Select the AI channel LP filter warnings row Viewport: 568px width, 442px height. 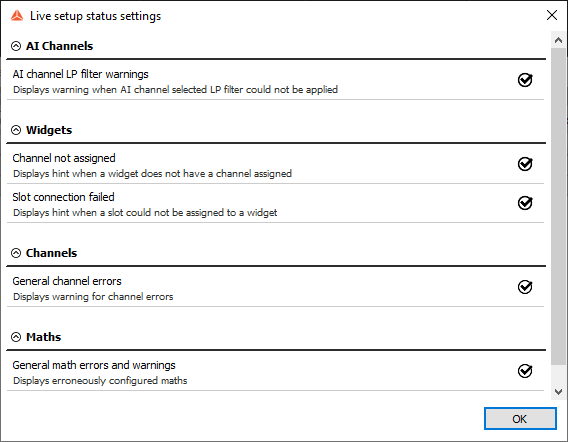275,80
